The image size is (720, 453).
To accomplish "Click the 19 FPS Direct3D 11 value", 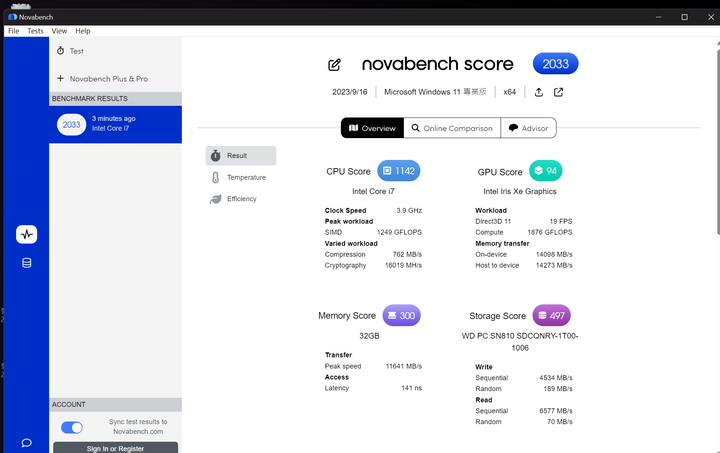I will 561,221.
